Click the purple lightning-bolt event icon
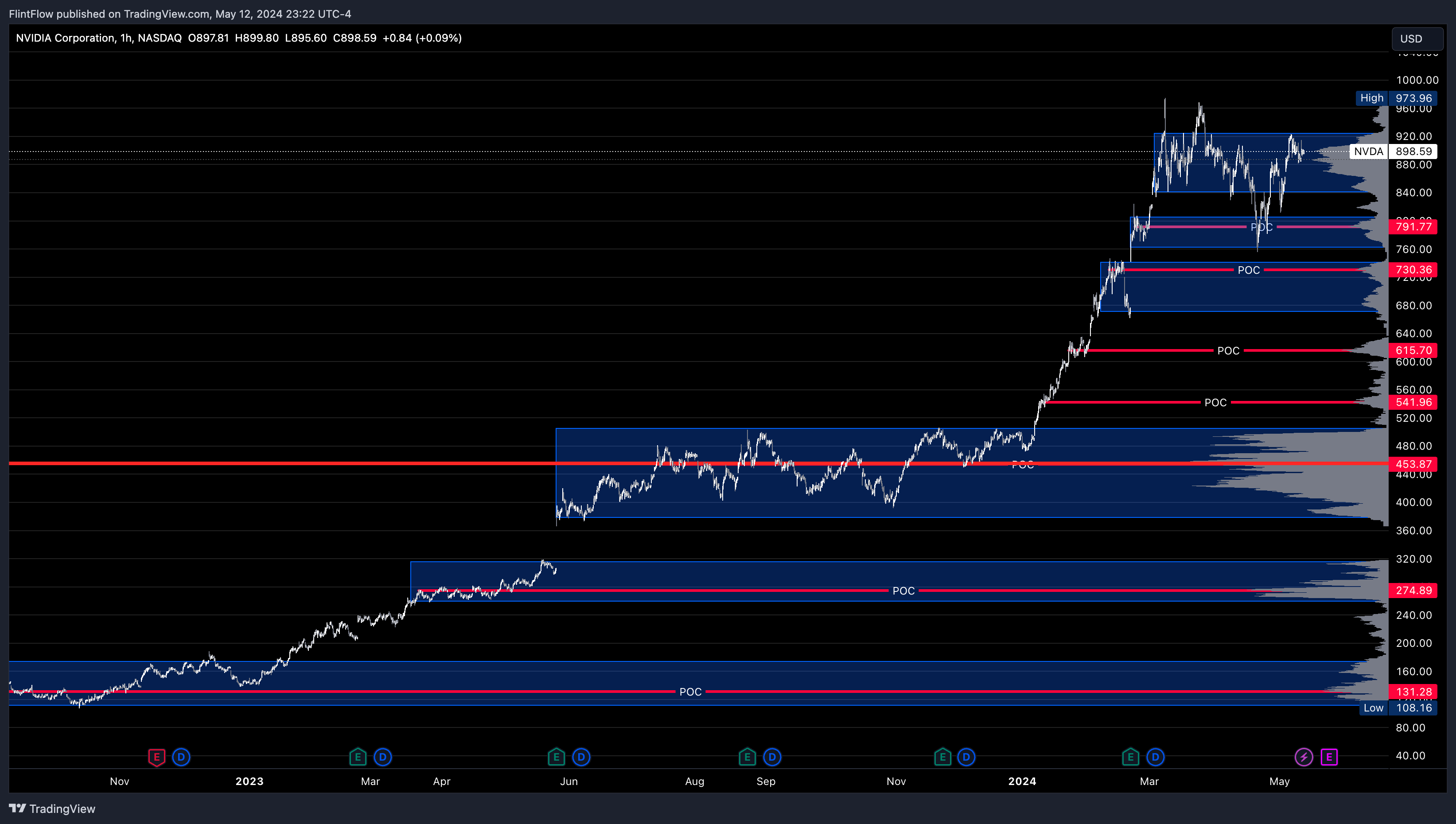Viewport: 1456px width, 824px height. (x=1304, y=757)
